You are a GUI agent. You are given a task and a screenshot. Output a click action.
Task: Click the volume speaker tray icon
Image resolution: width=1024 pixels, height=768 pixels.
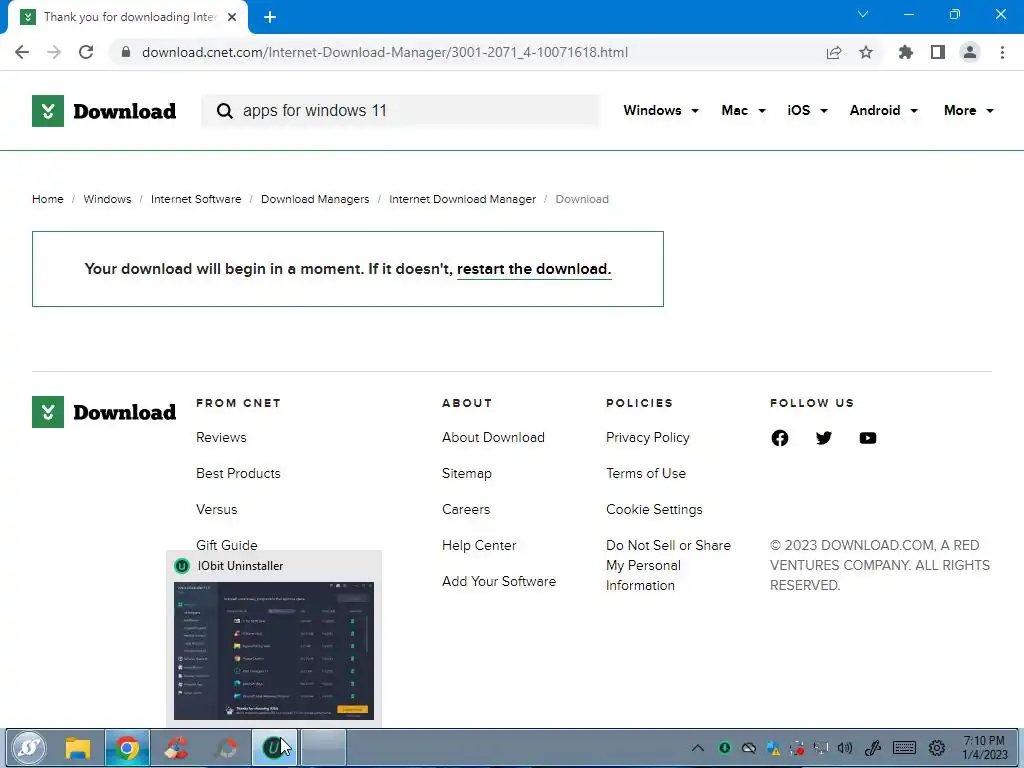click(845, 748)
